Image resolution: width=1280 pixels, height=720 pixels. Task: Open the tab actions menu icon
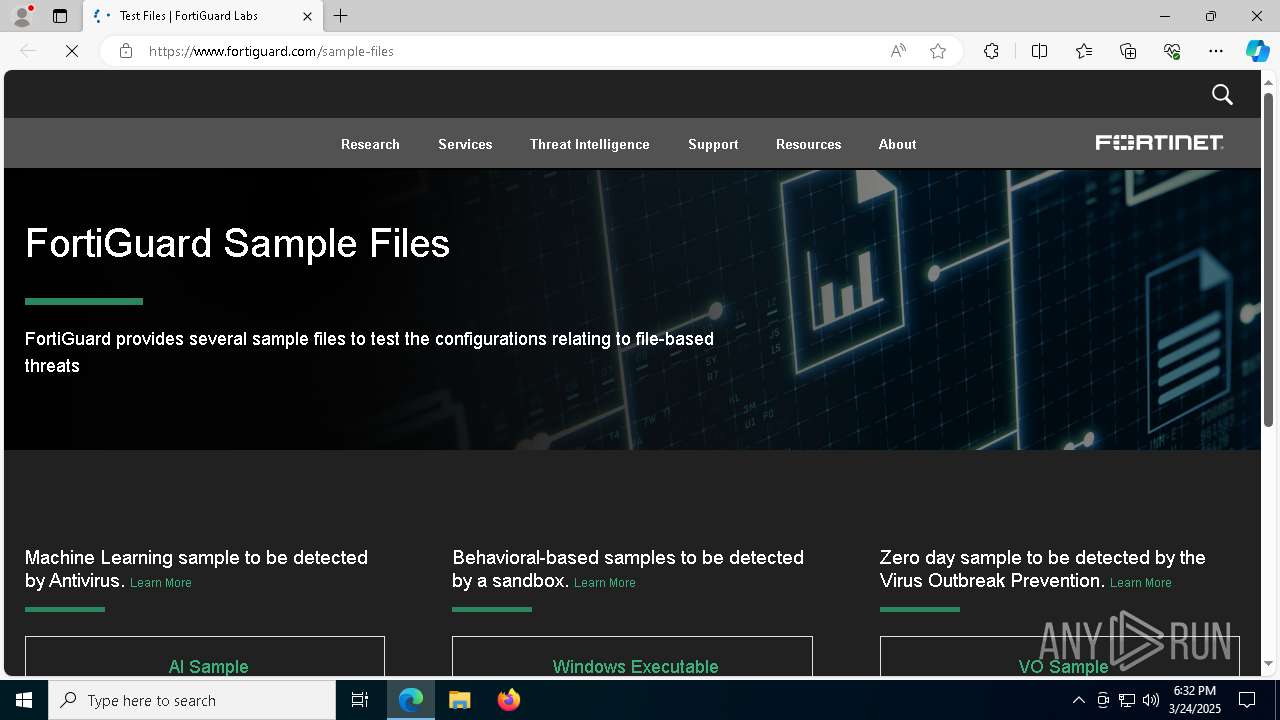pos(60,16)
